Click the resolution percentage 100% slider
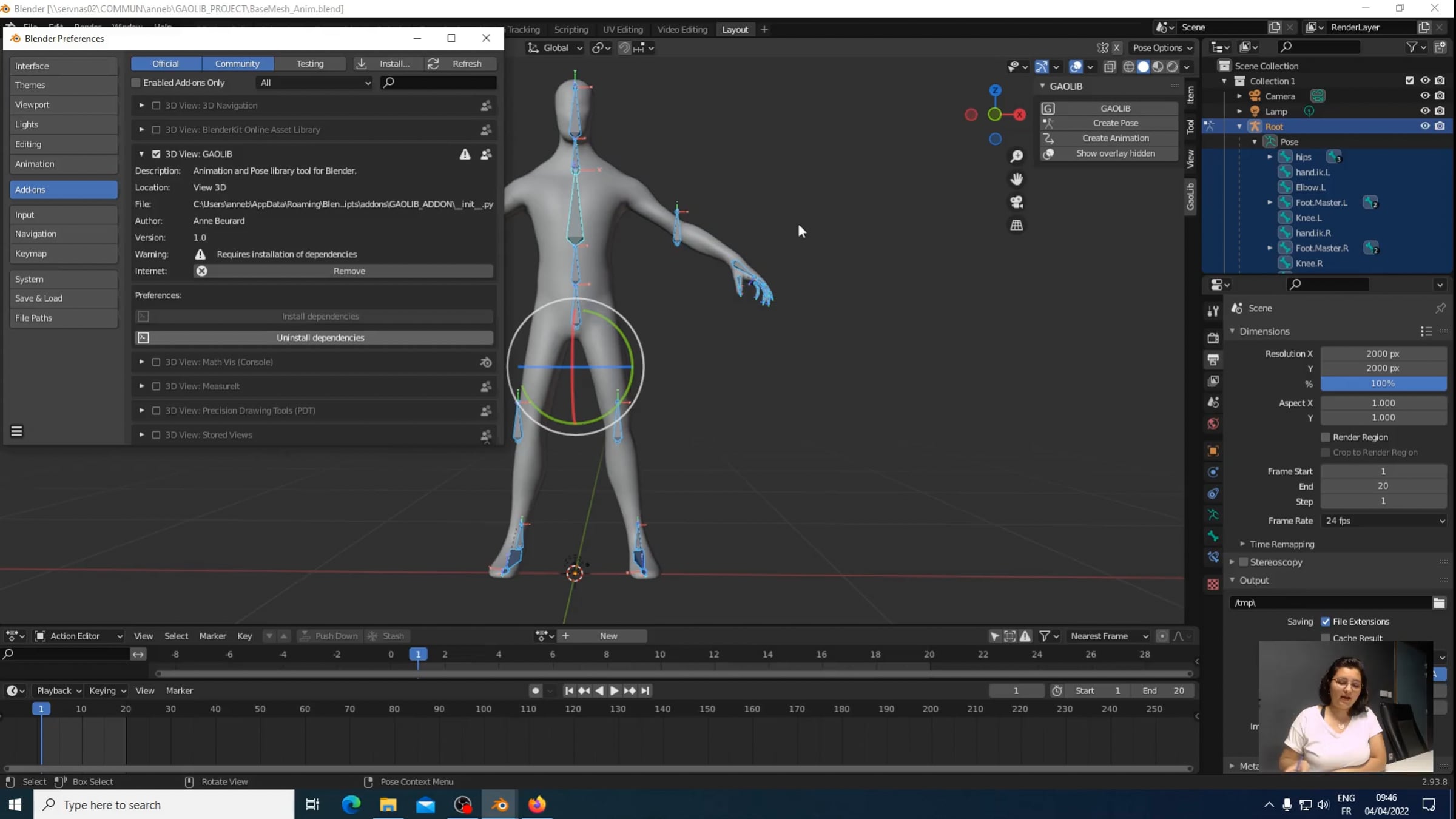Screen dimensions: 1456x819 [x=1384, y=383]
